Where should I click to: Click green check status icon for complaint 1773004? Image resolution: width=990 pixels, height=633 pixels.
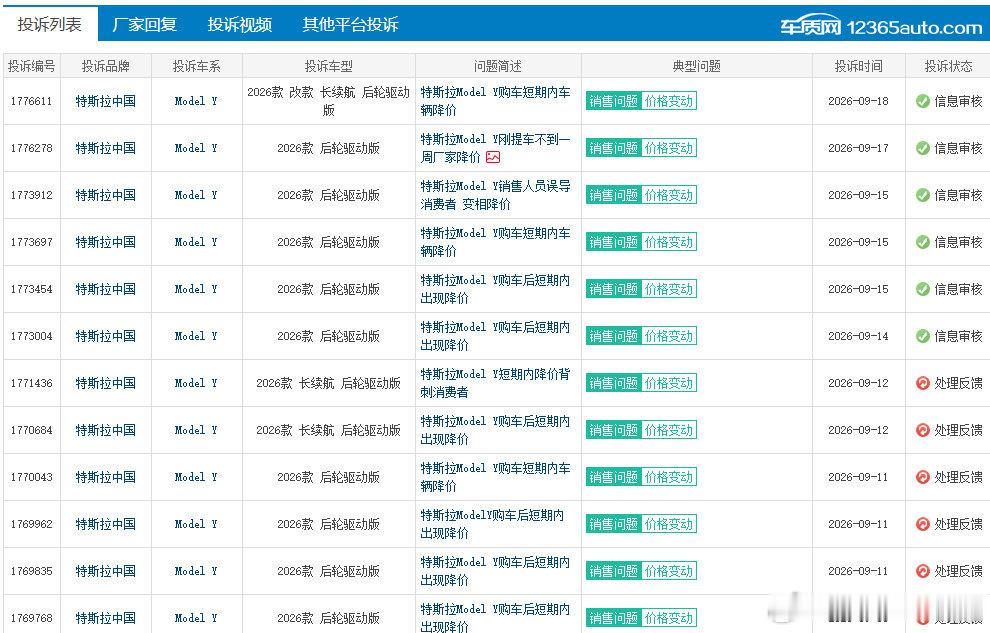tap(922, 336)
